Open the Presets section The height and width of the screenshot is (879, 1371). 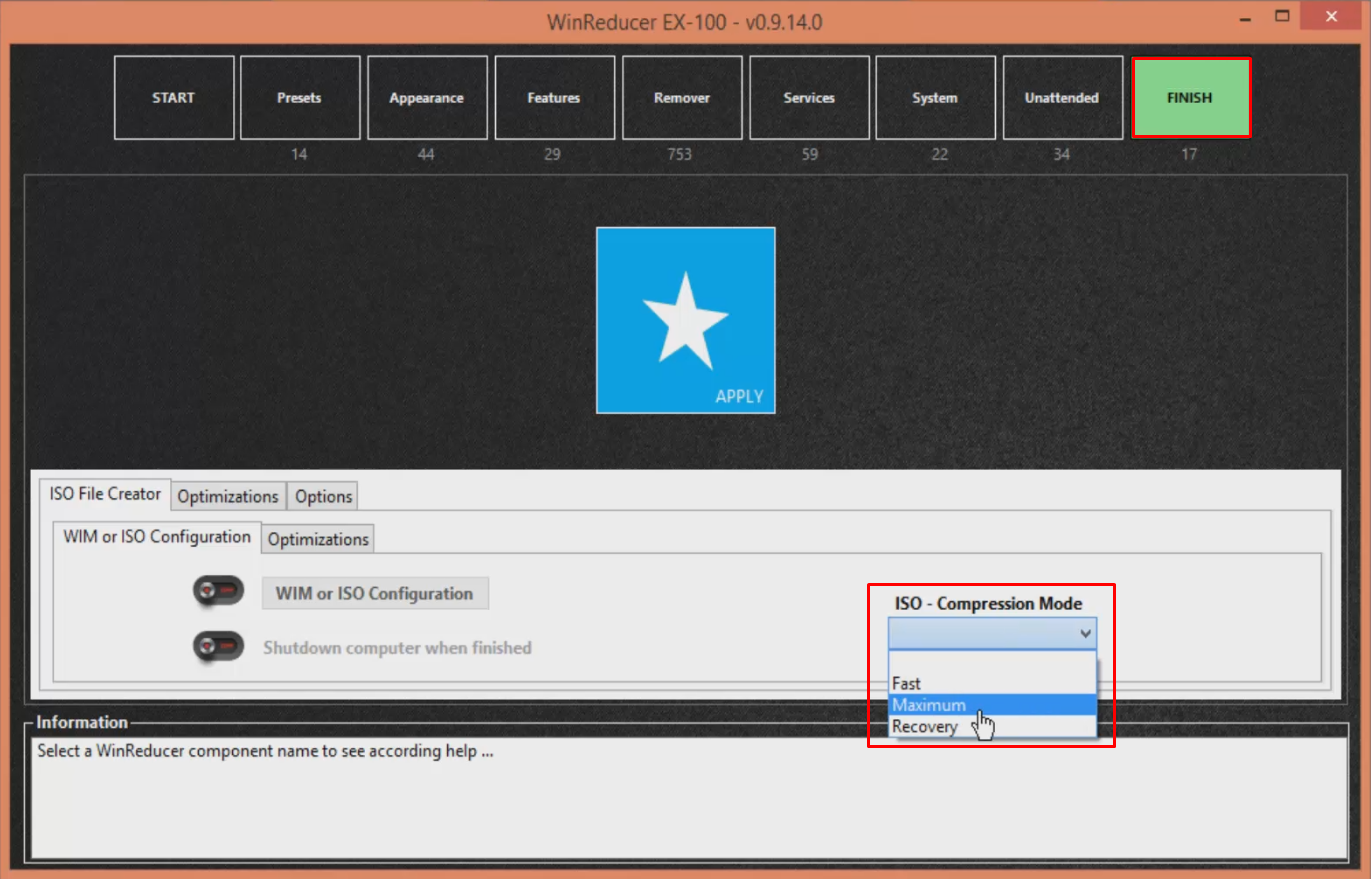(300, 98)
